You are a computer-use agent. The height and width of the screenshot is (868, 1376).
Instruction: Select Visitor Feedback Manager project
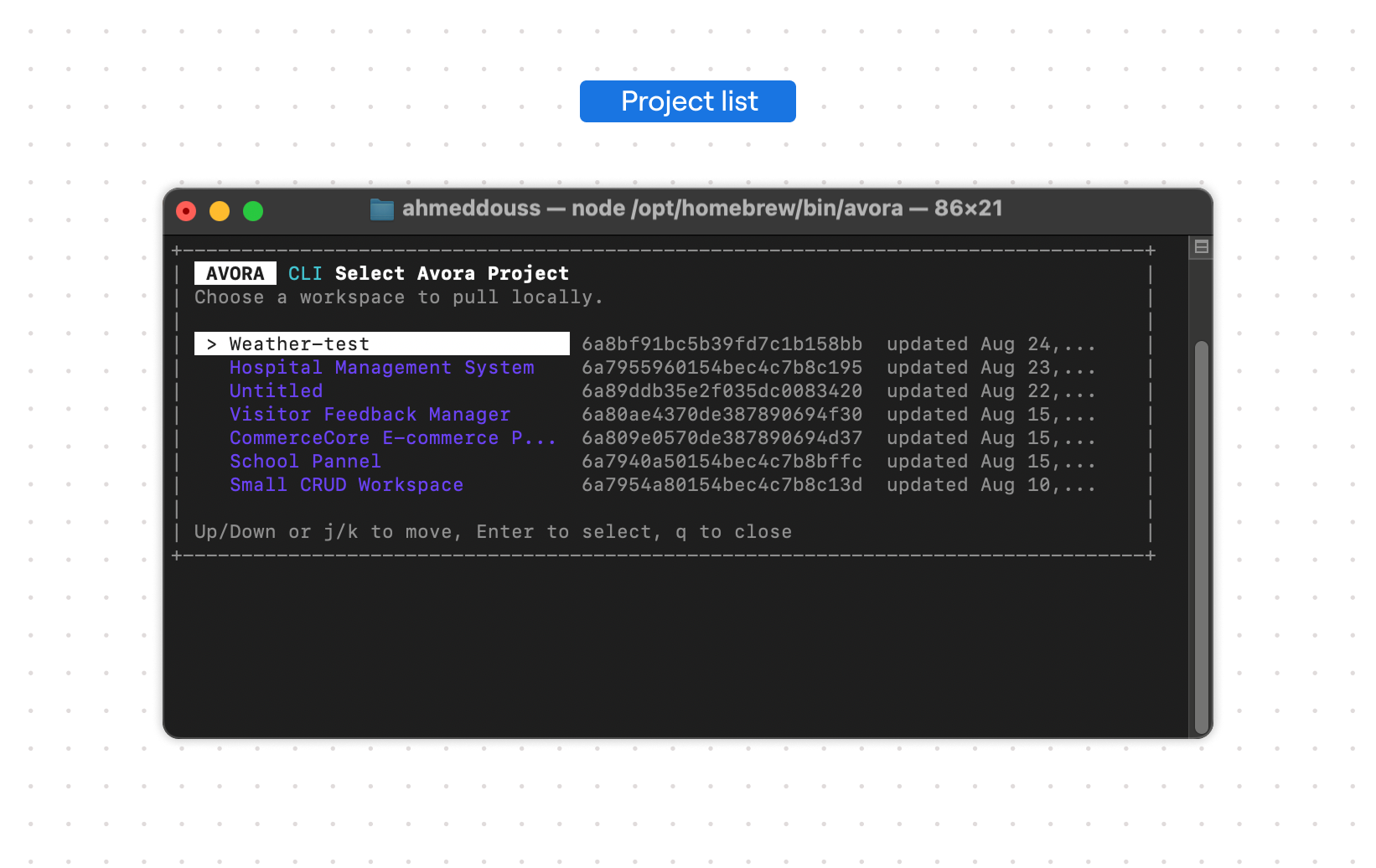tap(370, 415)
